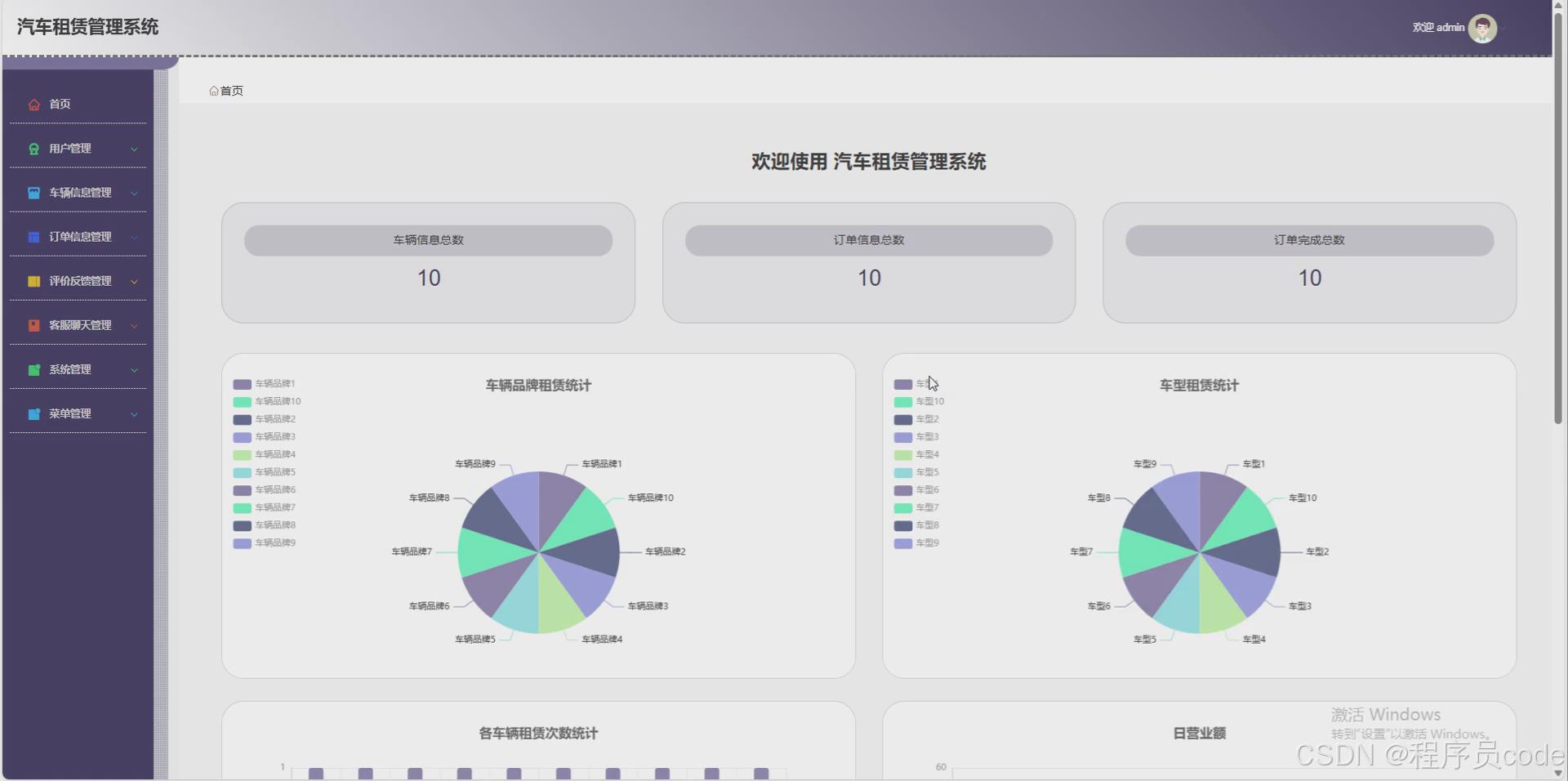Toggle 车辆品牌6 legend entry
Viewport: 1568px width, 781px height.
(264, 490)
